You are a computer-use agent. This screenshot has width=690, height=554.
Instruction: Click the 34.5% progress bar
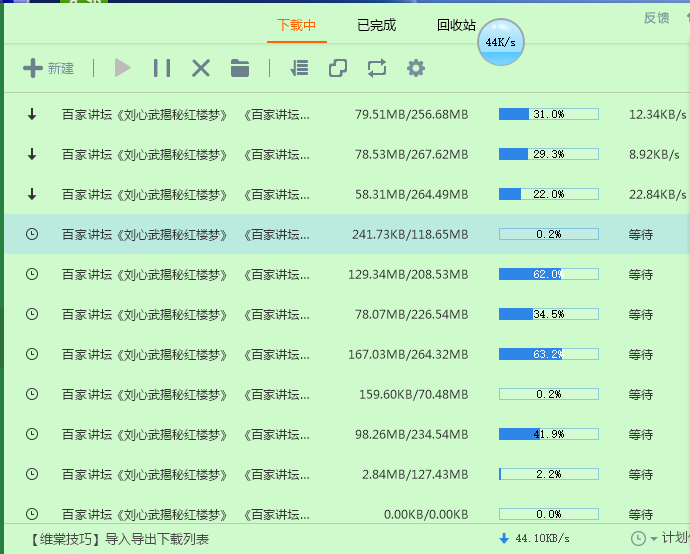549,314
